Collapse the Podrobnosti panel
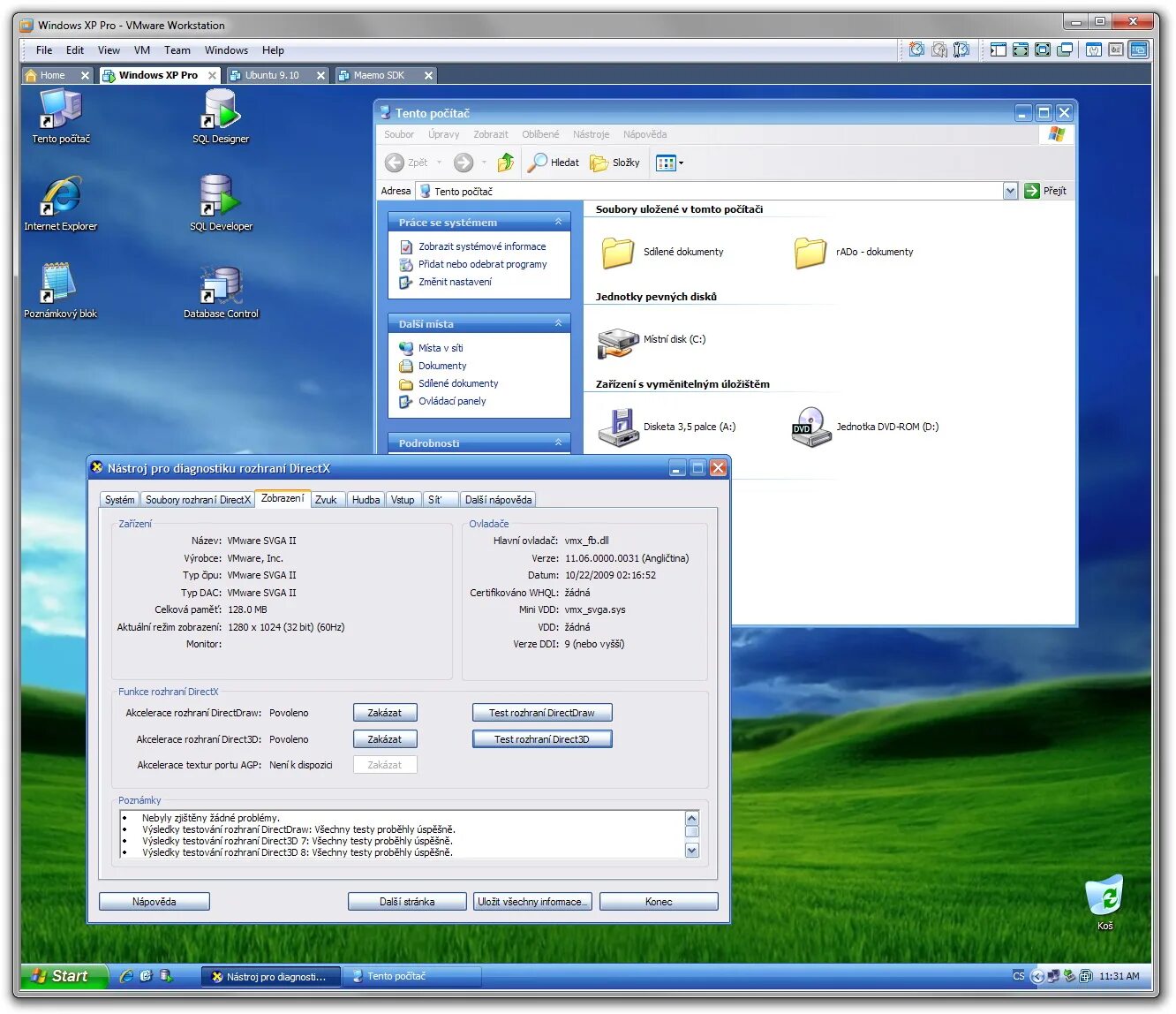 point(558,443)
